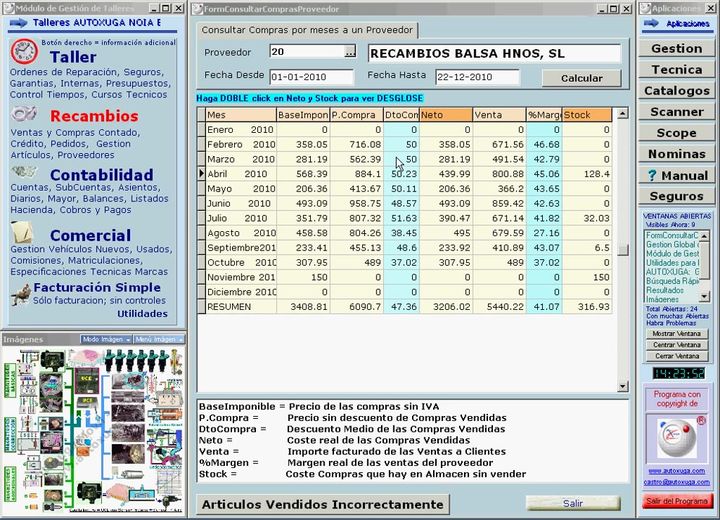The width and height of the screenshot is (720, 520).
Task: Click the Venta column header
Action: 500,115
